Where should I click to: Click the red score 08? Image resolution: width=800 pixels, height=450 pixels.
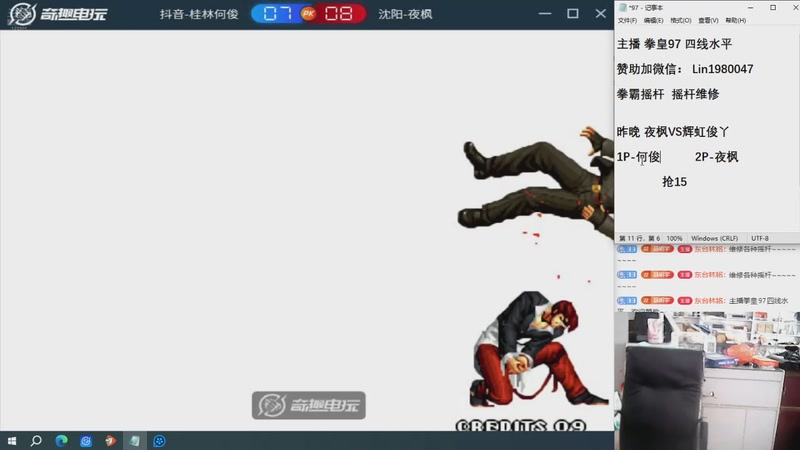[339, 14]
